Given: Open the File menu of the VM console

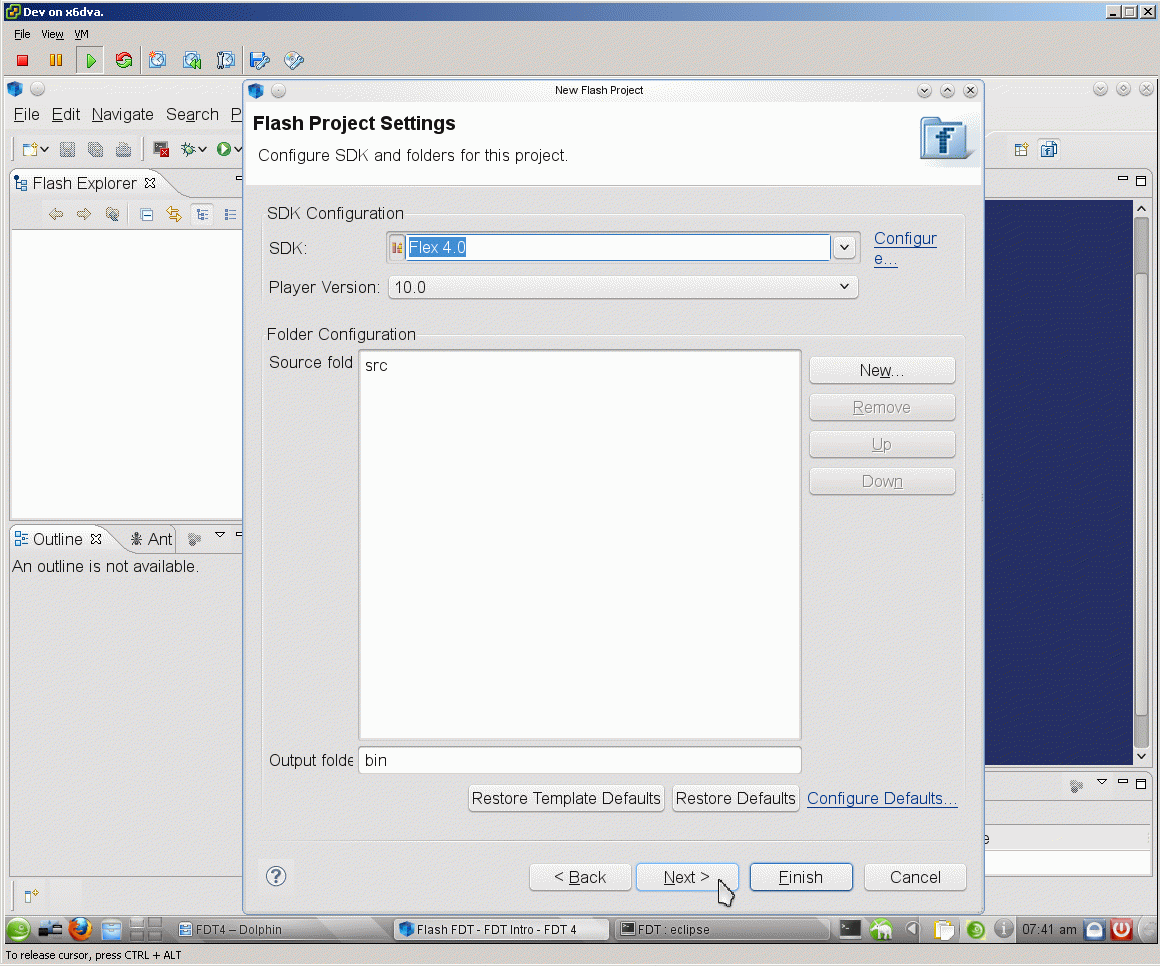Looking at the screenshot, I should [22, 34].
